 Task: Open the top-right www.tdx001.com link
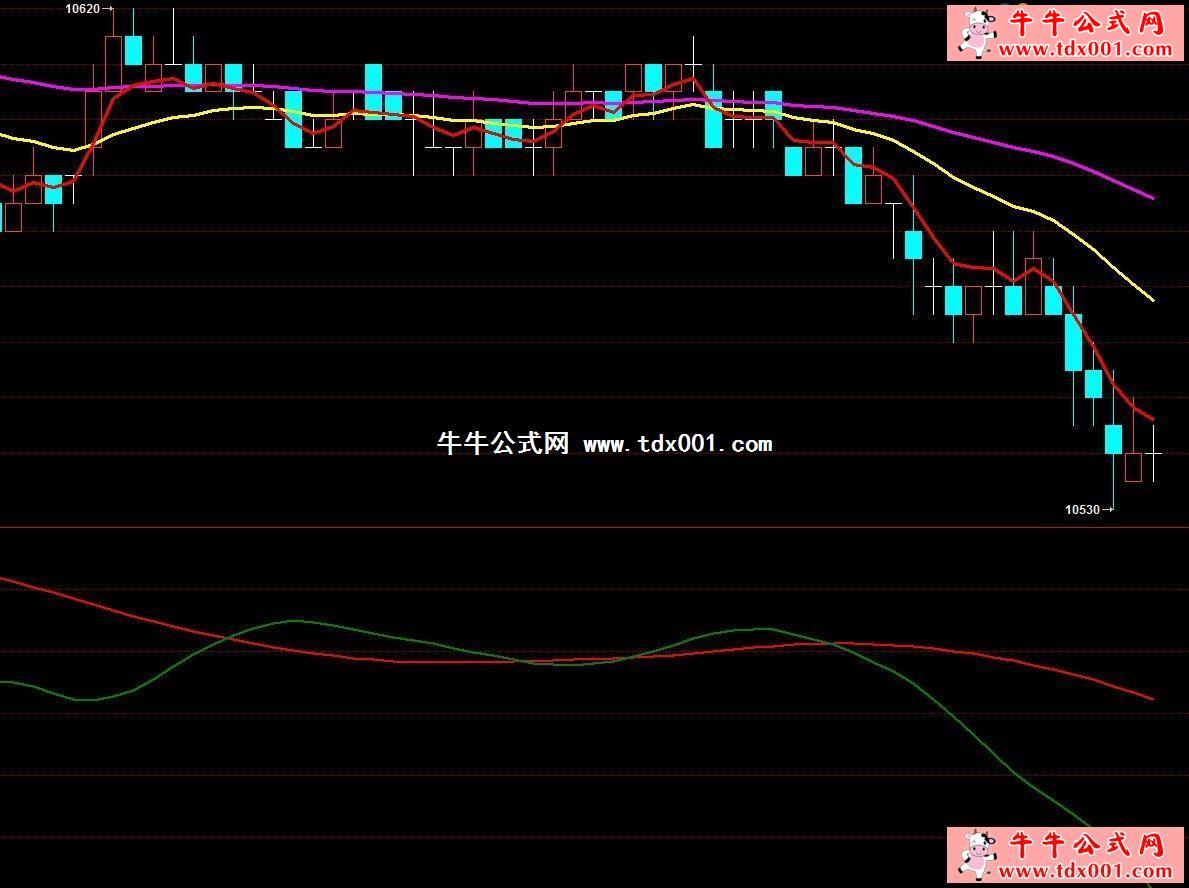[1086, 49]
